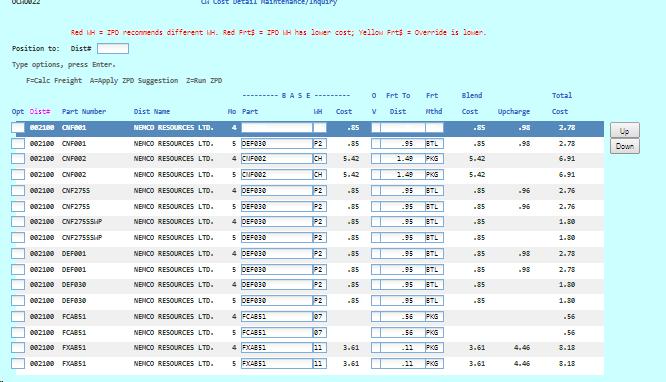Click the Dist# column header
The height and width of the screenshot is (382, 666).
coord(40,111)
